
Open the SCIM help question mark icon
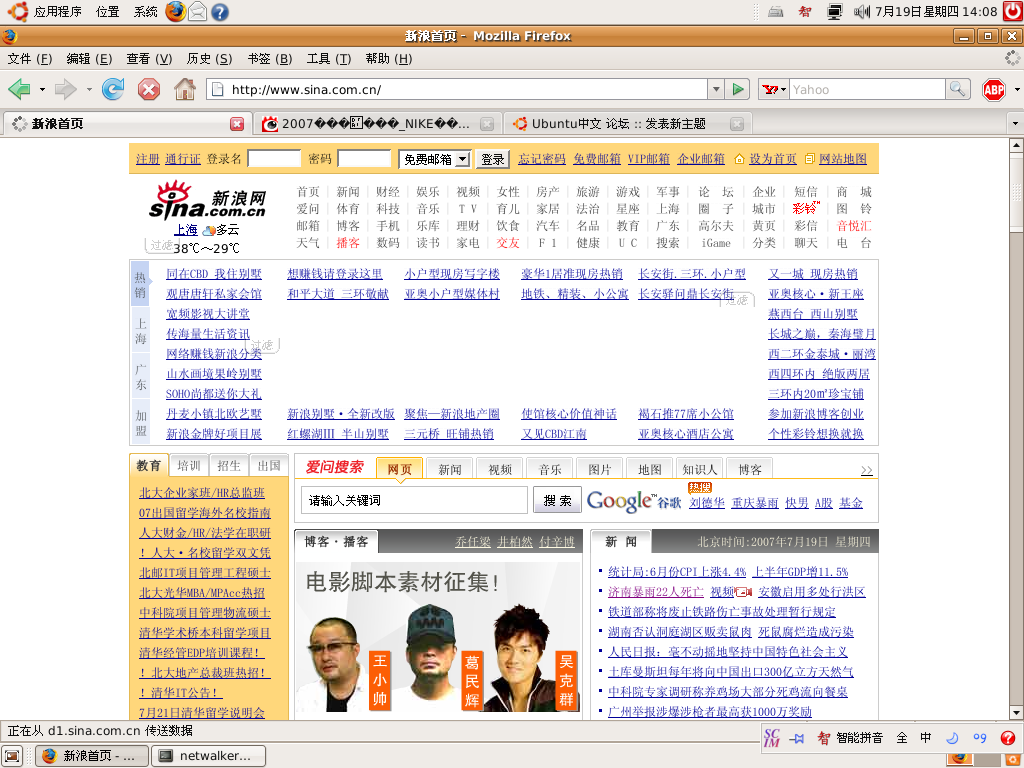pyautogui.click(x=1008, y=738)
